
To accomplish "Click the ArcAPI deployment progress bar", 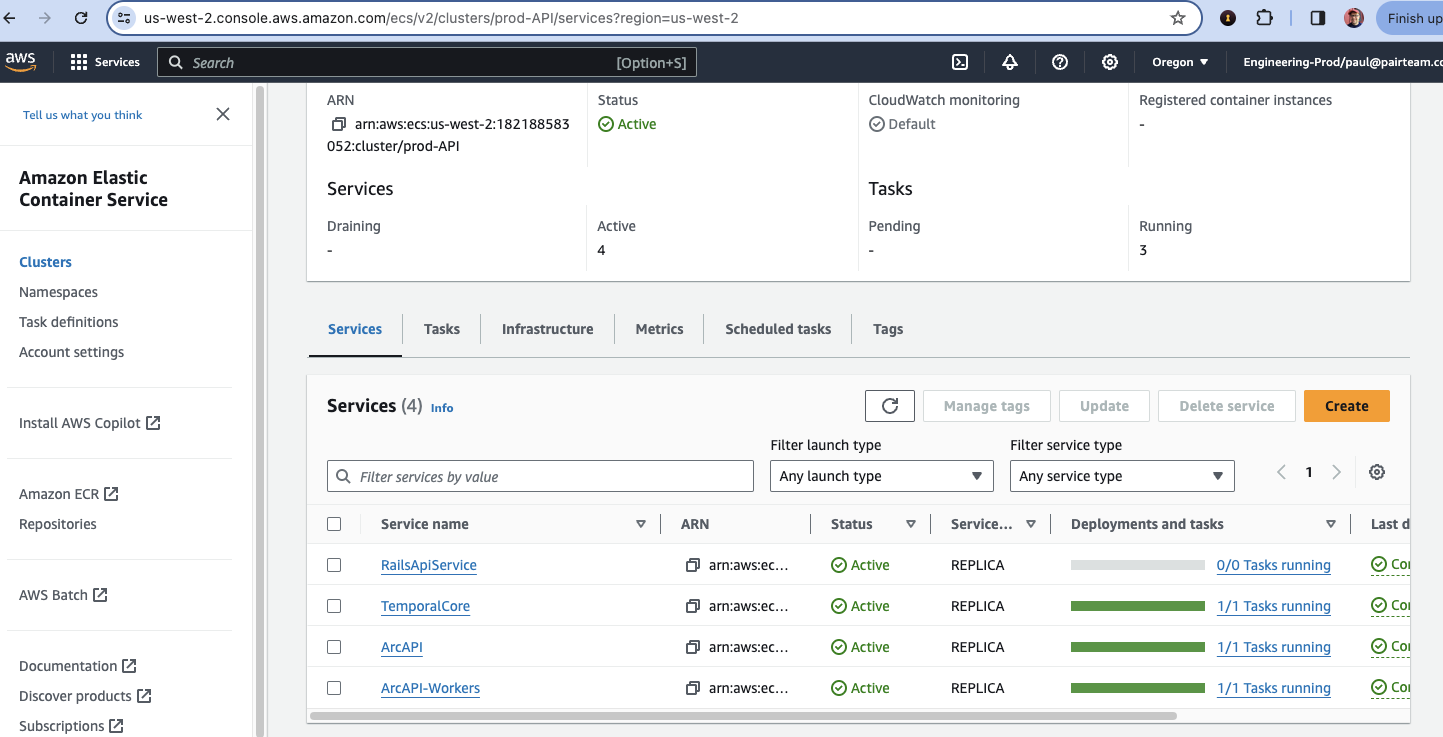I will point(1138,647).
